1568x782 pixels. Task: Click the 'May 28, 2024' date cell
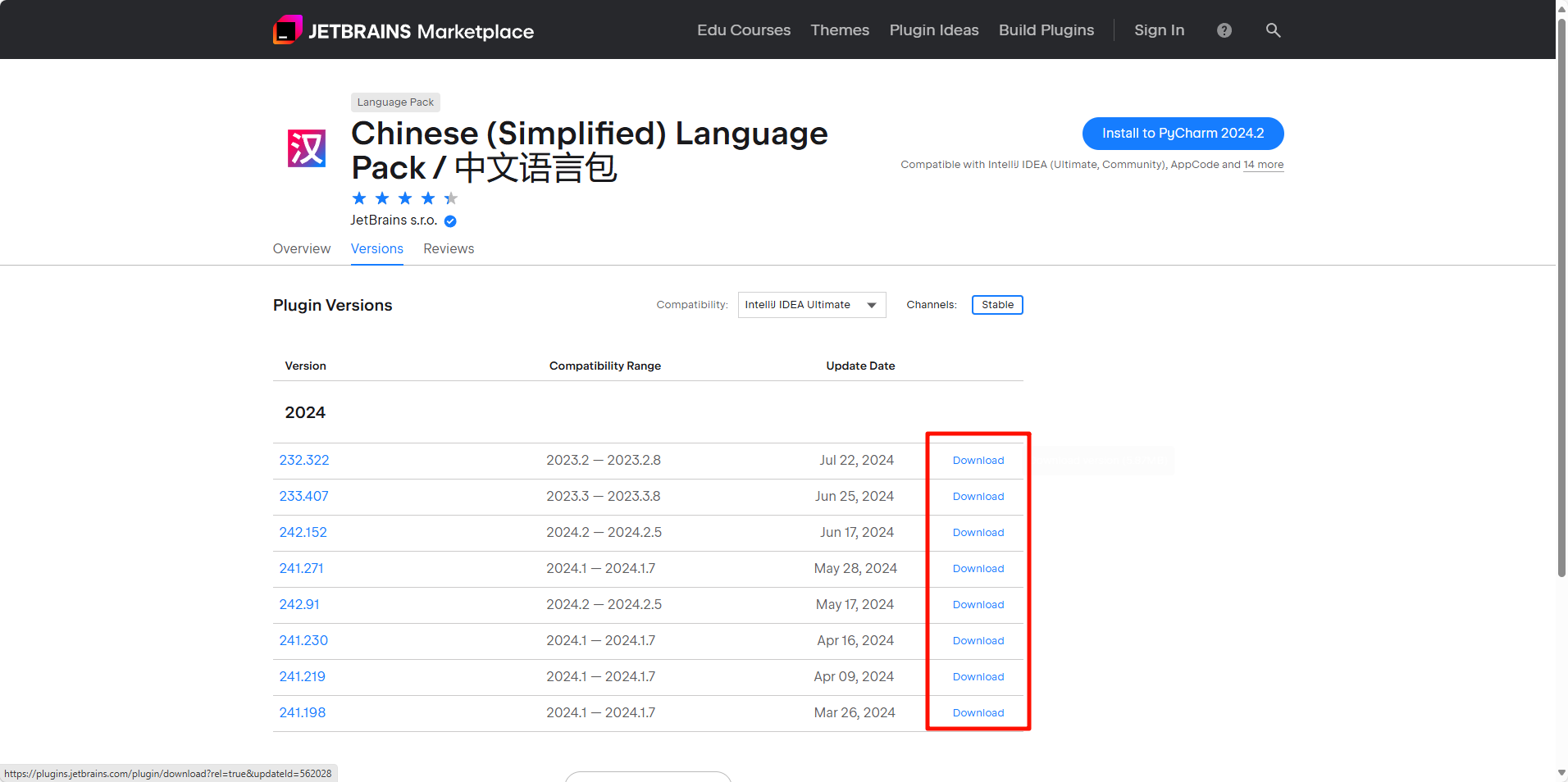[x=855, y=569]
